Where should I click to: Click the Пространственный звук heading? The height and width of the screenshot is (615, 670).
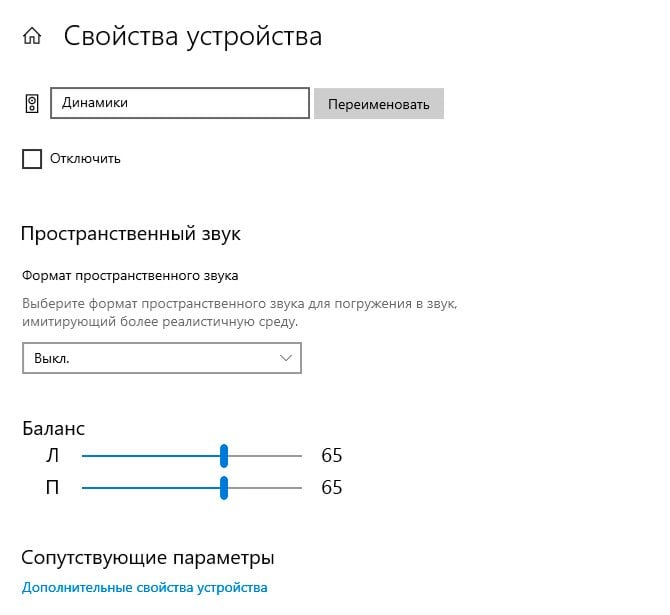131,234
